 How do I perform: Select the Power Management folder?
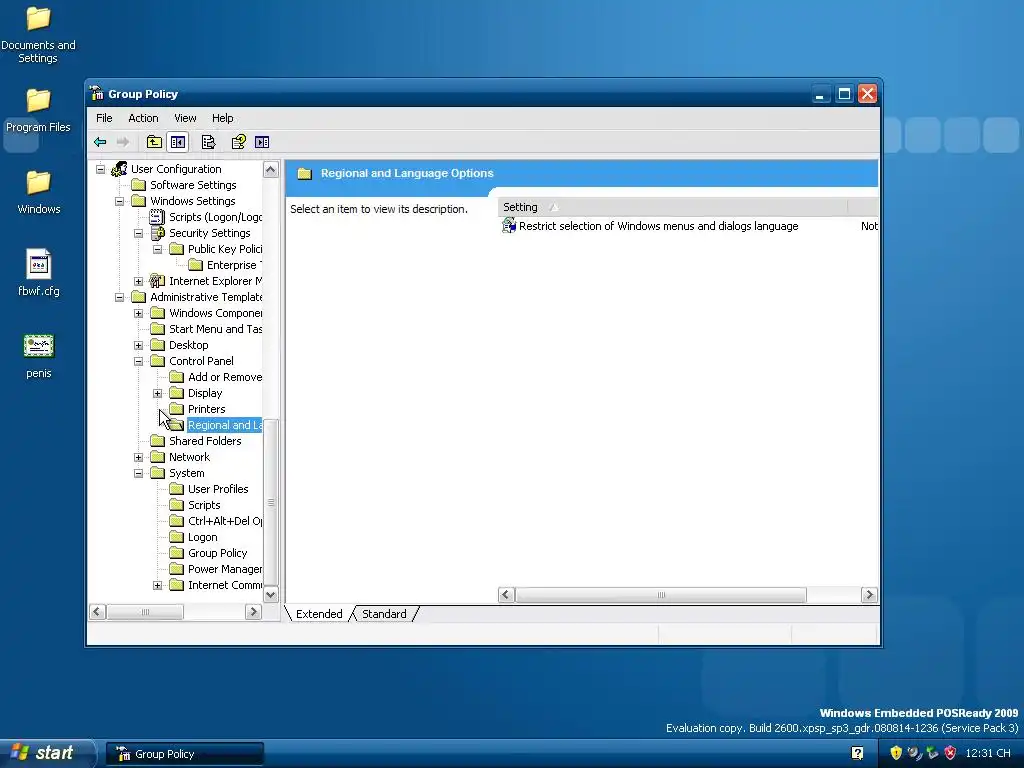click(225, 569)
